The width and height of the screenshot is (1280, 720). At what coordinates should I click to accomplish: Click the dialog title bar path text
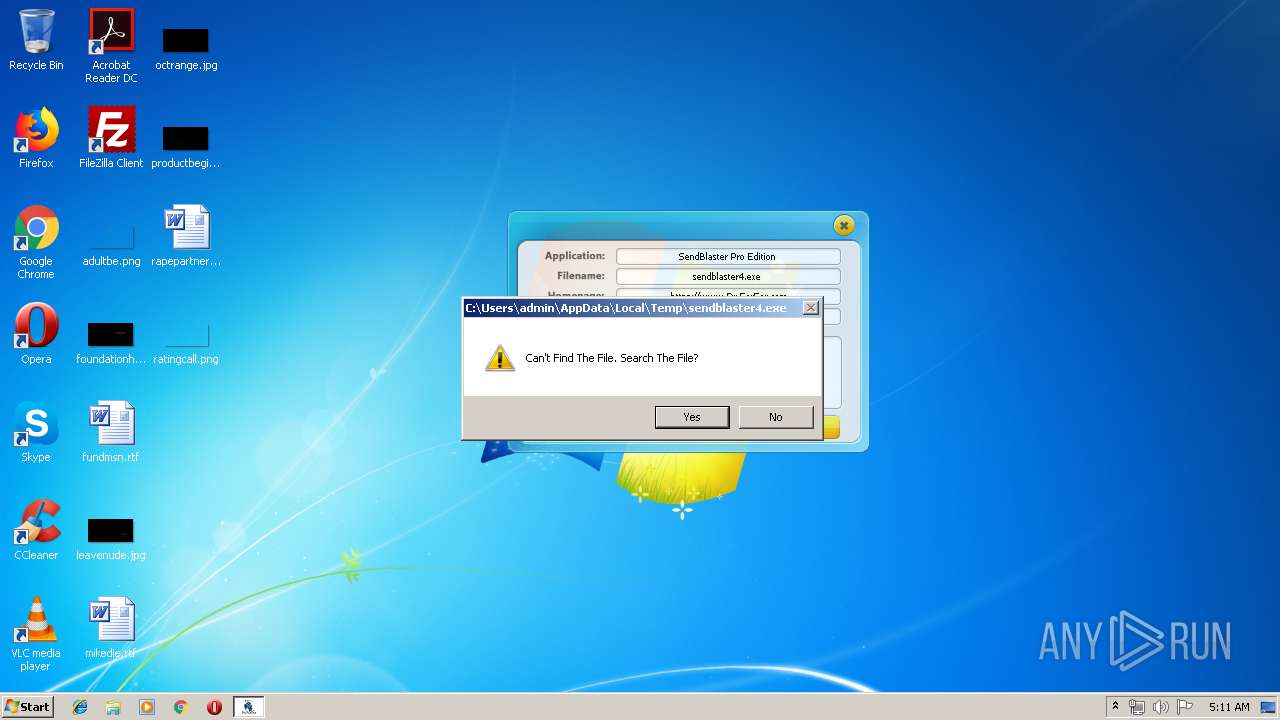pos(626,308)
